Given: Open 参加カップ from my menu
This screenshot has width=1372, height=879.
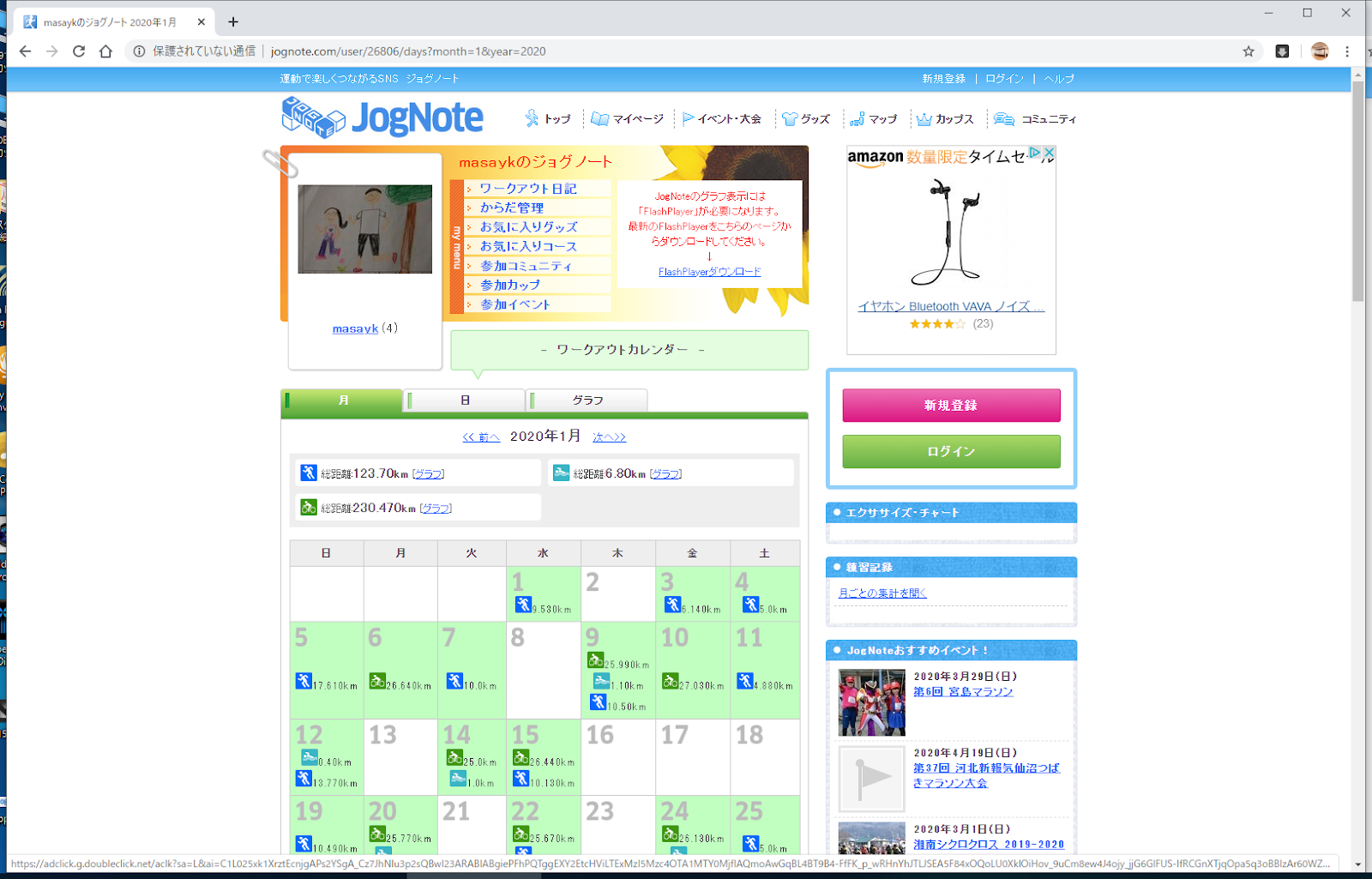Looking at the screenshot, I should (510, 285).
